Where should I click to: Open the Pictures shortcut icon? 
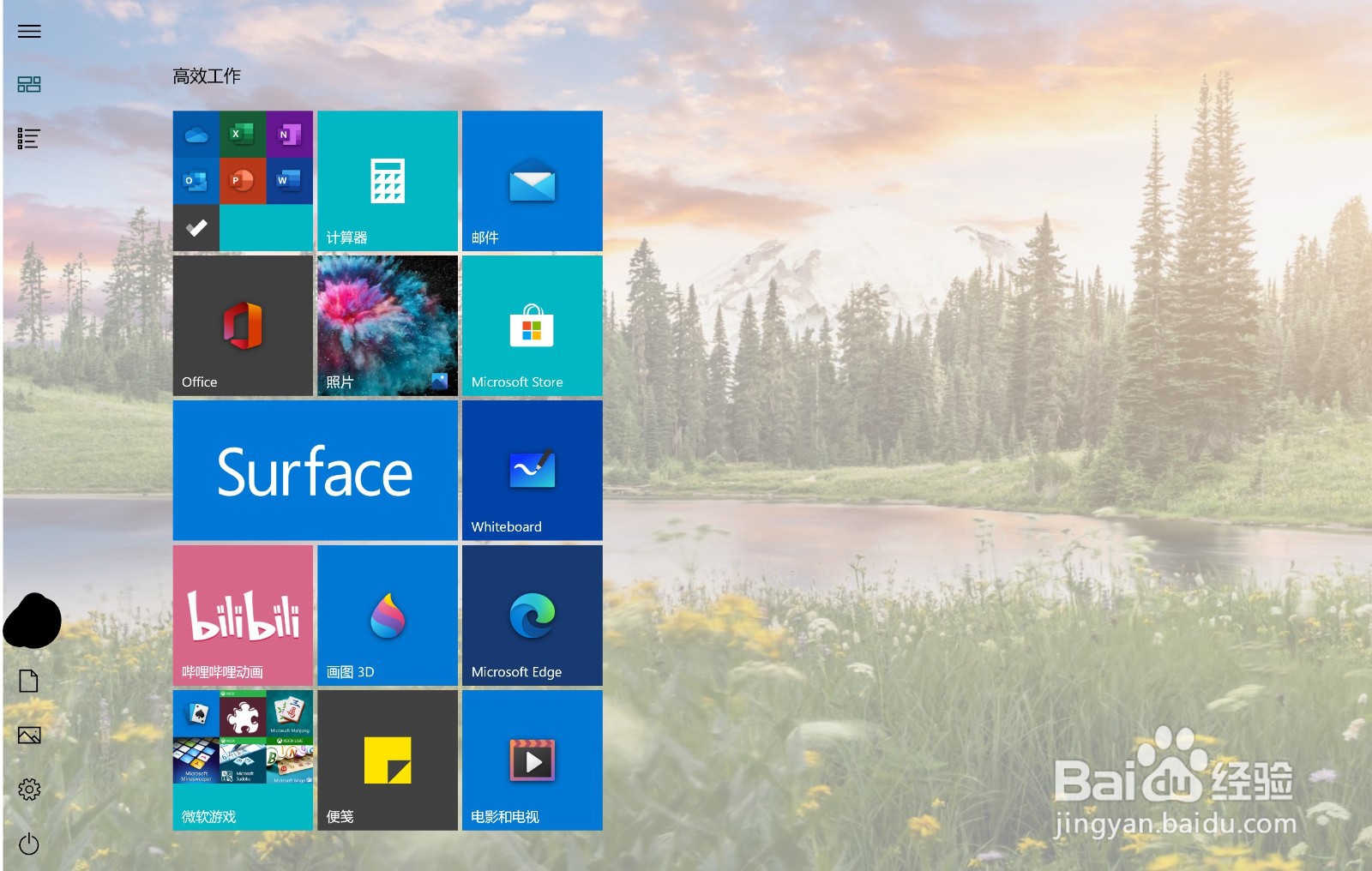[29, 735]
